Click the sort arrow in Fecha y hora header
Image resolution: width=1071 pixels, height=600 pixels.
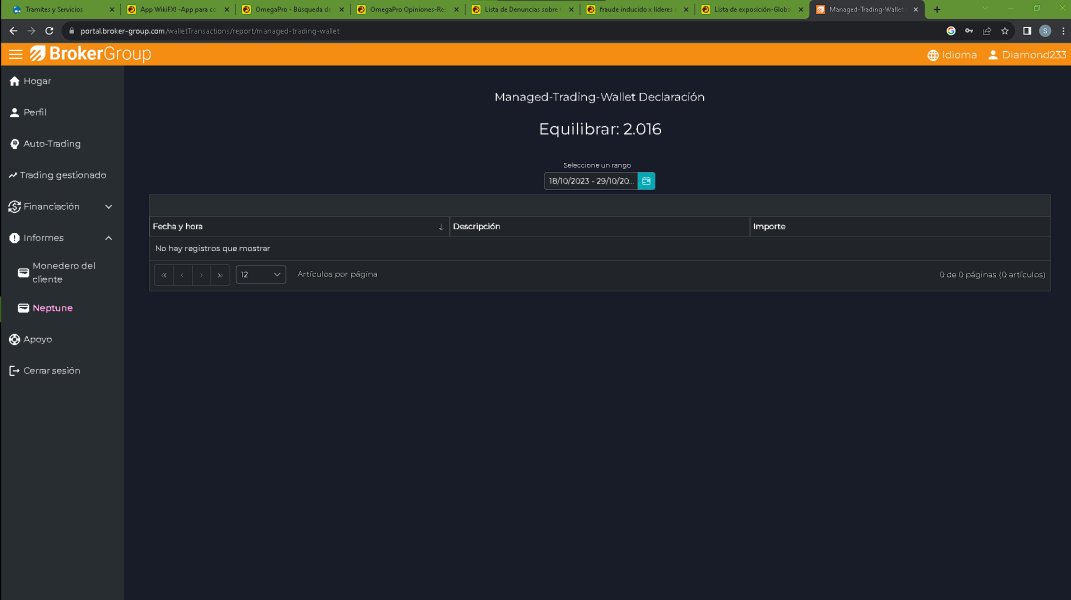441,227
